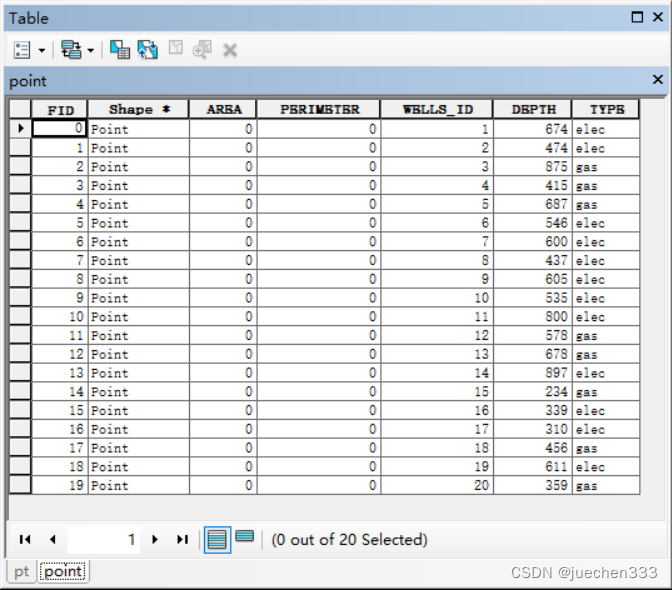Click the DEPTH cell 456
The height and width of the screenshot is (590, 672).
tap(533, 448)
